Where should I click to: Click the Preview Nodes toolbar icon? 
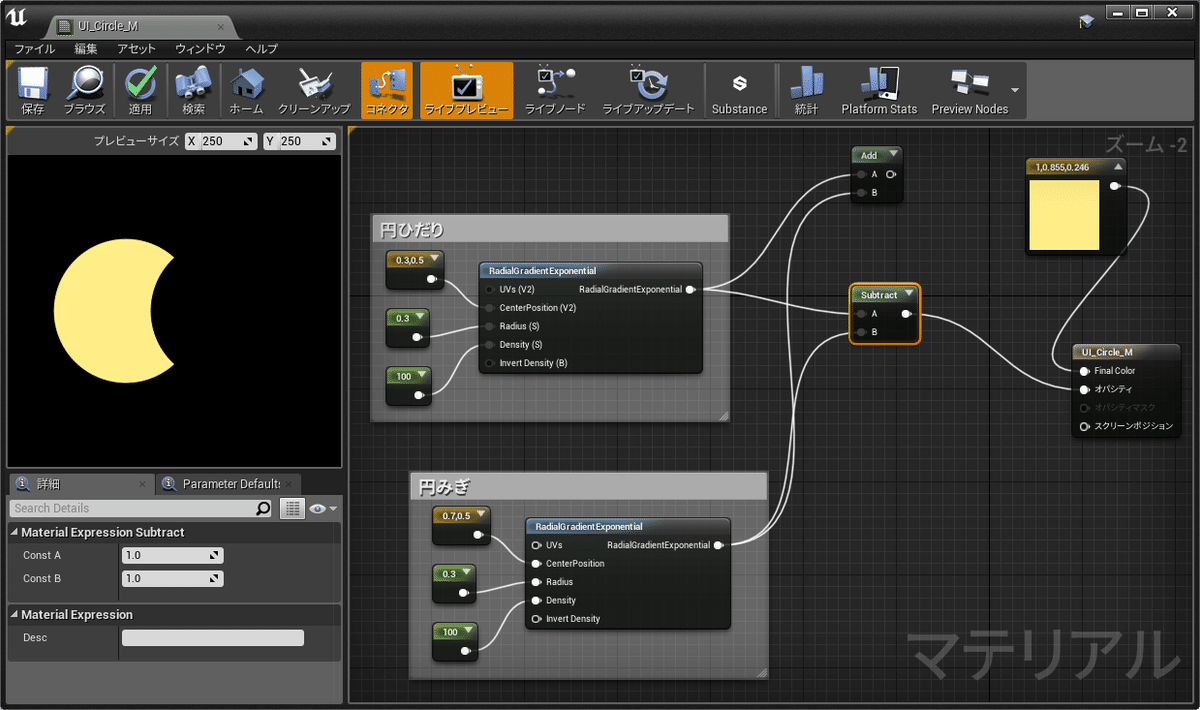pos(969,91)
